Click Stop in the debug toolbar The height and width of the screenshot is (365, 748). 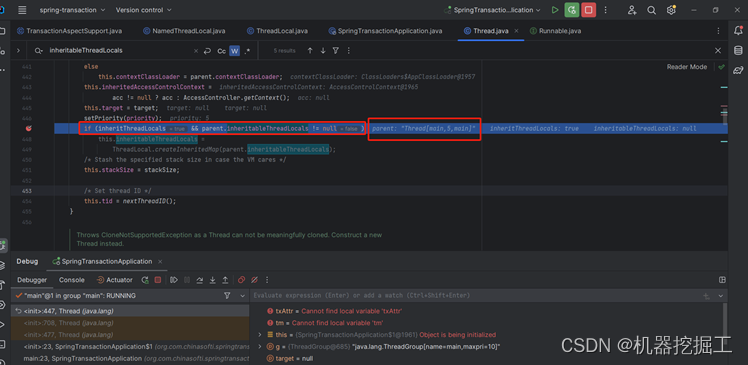[x=158, y=280]
